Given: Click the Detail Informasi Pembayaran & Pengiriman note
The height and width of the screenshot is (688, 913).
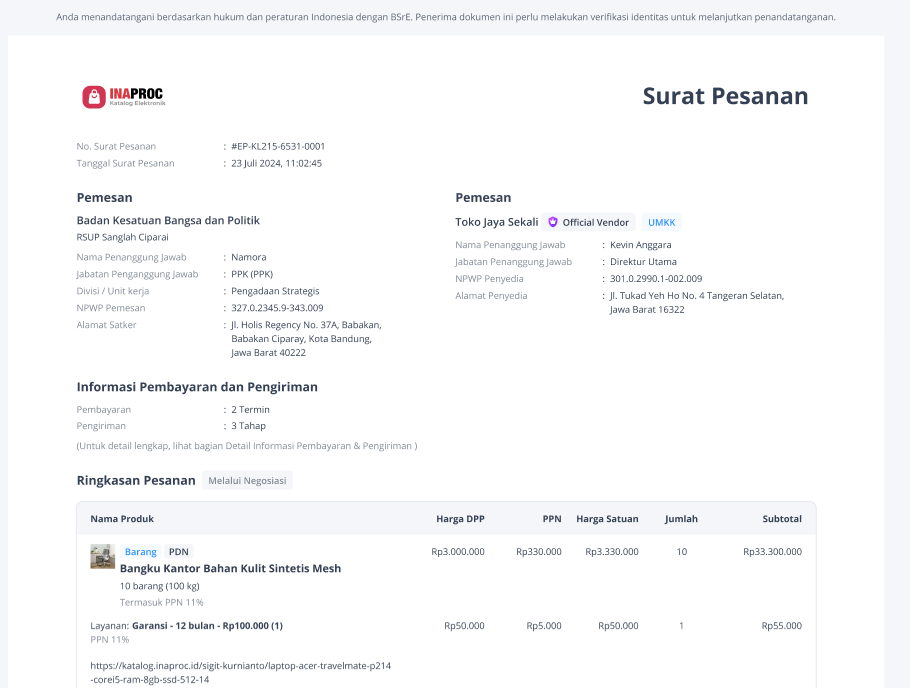Looking at the screenshot, I should [x=247, y=446].
